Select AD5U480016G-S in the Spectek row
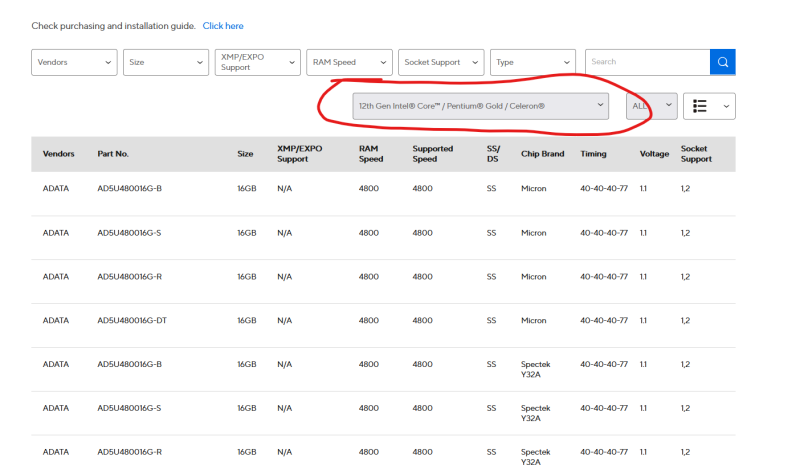This screenshot has height=474, width=800. (129, 408)
